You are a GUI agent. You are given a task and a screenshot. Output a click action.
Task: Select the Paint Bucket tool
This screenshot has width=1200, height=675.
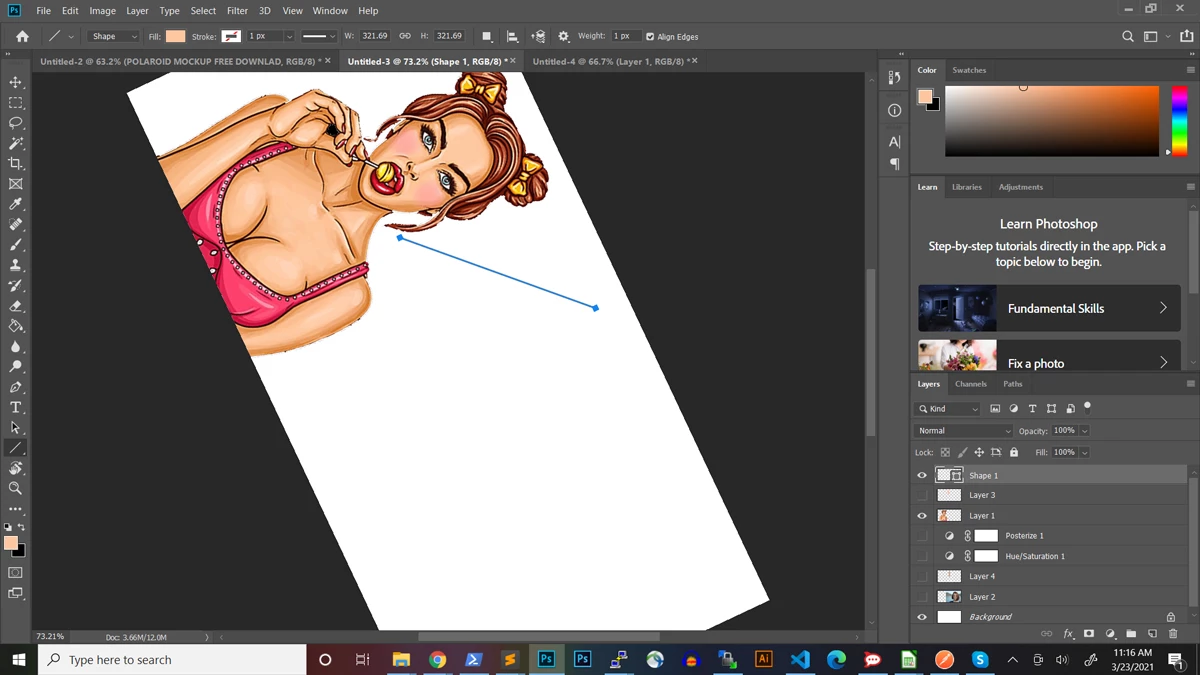pos(16,326)
